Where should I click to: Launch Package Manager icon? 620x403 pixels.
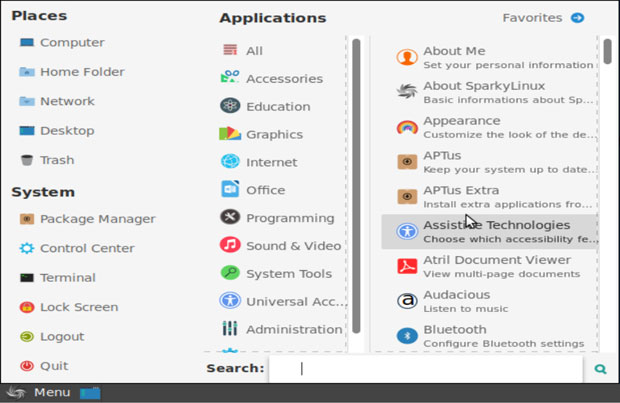tap(26, 219)
